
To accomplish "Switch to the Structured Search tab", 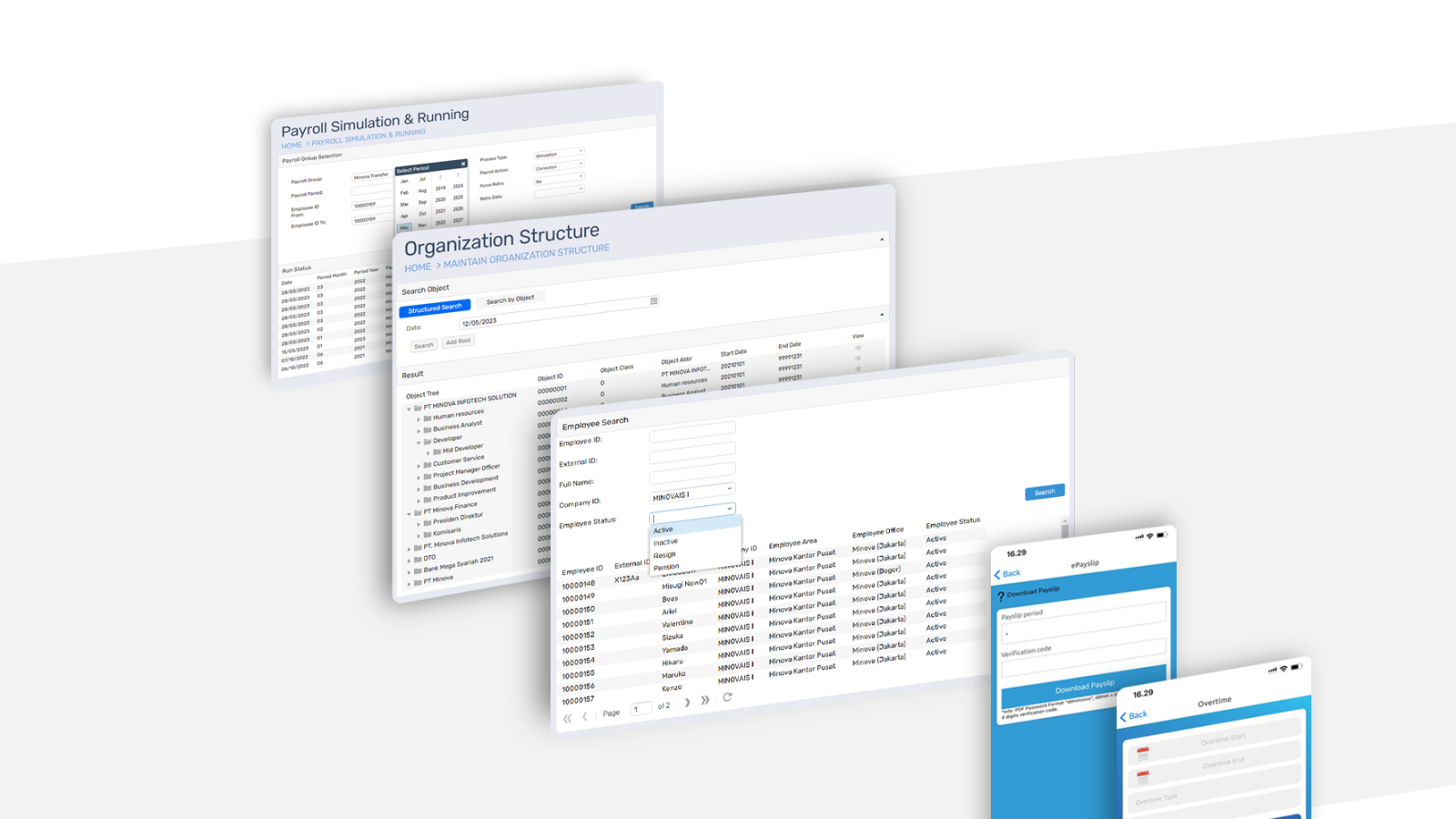I will click(x=435, y=308).
